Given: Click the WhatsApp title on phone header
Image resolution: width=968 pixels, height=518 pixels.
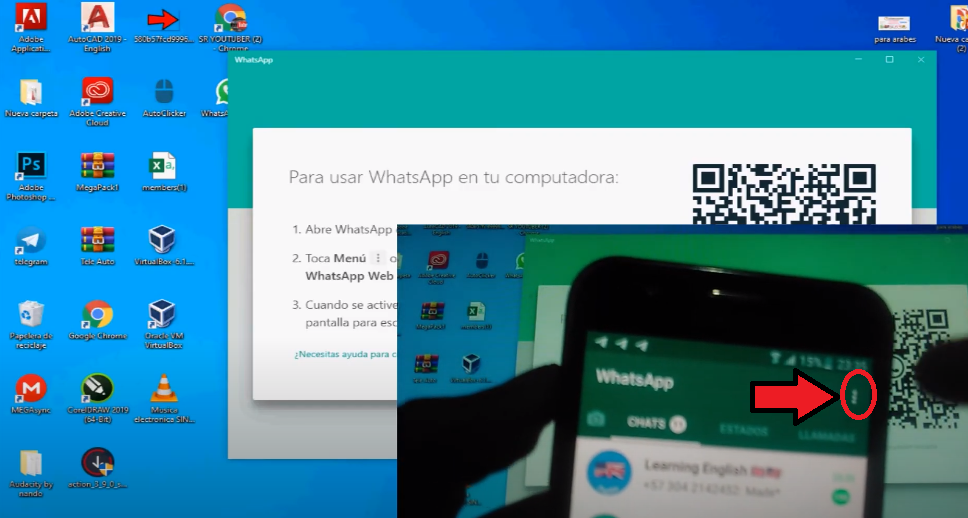Looking at the screenshot, I should [635, 379].
